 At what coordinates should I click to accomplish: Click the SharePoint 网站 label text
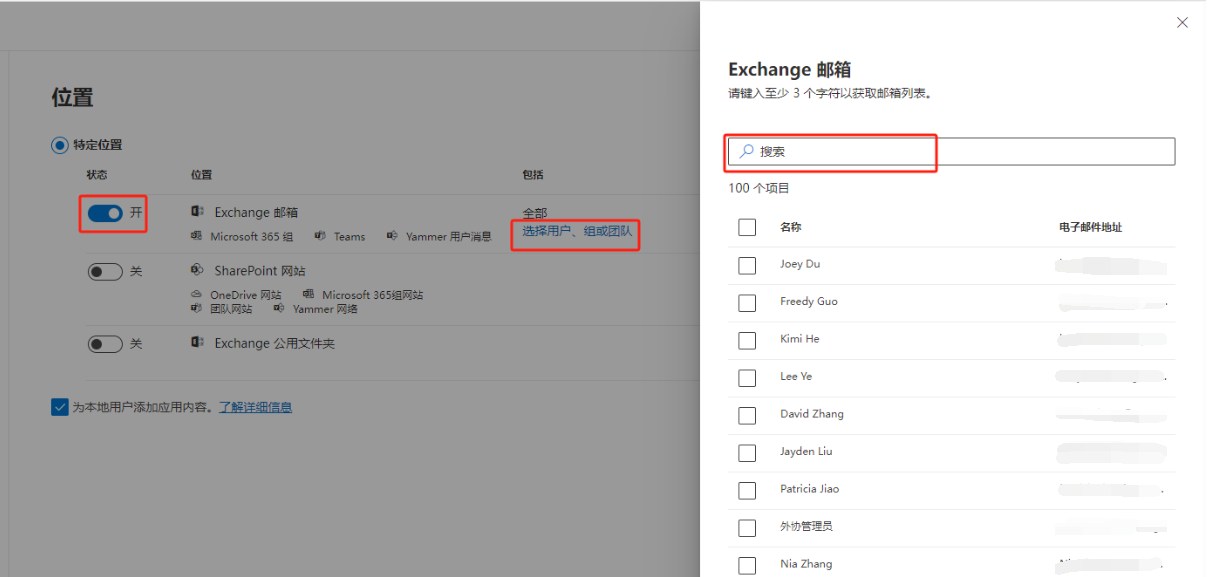260,271
